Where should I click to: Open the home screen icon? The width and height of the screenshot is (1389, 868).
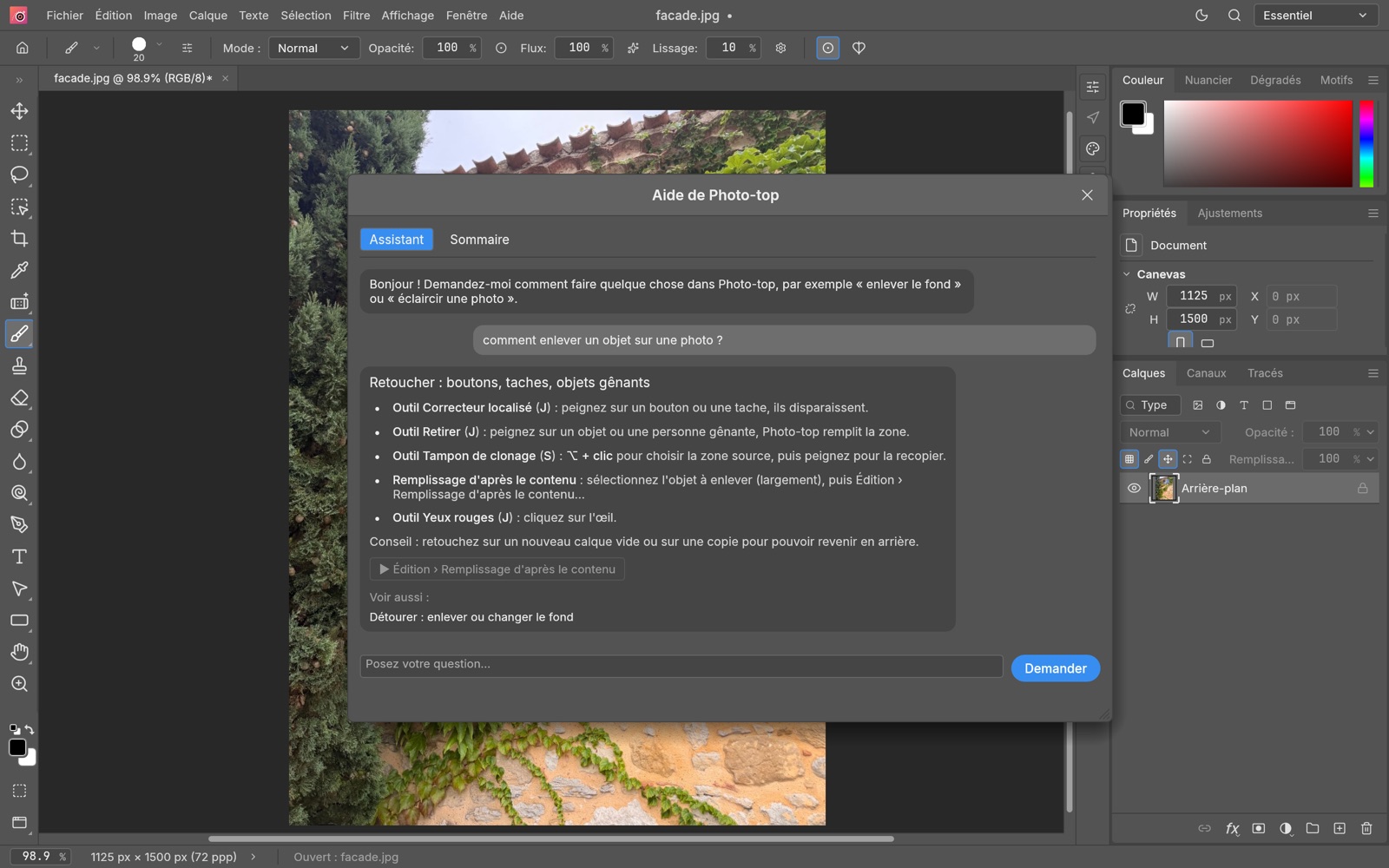click(x=23, y=48)
